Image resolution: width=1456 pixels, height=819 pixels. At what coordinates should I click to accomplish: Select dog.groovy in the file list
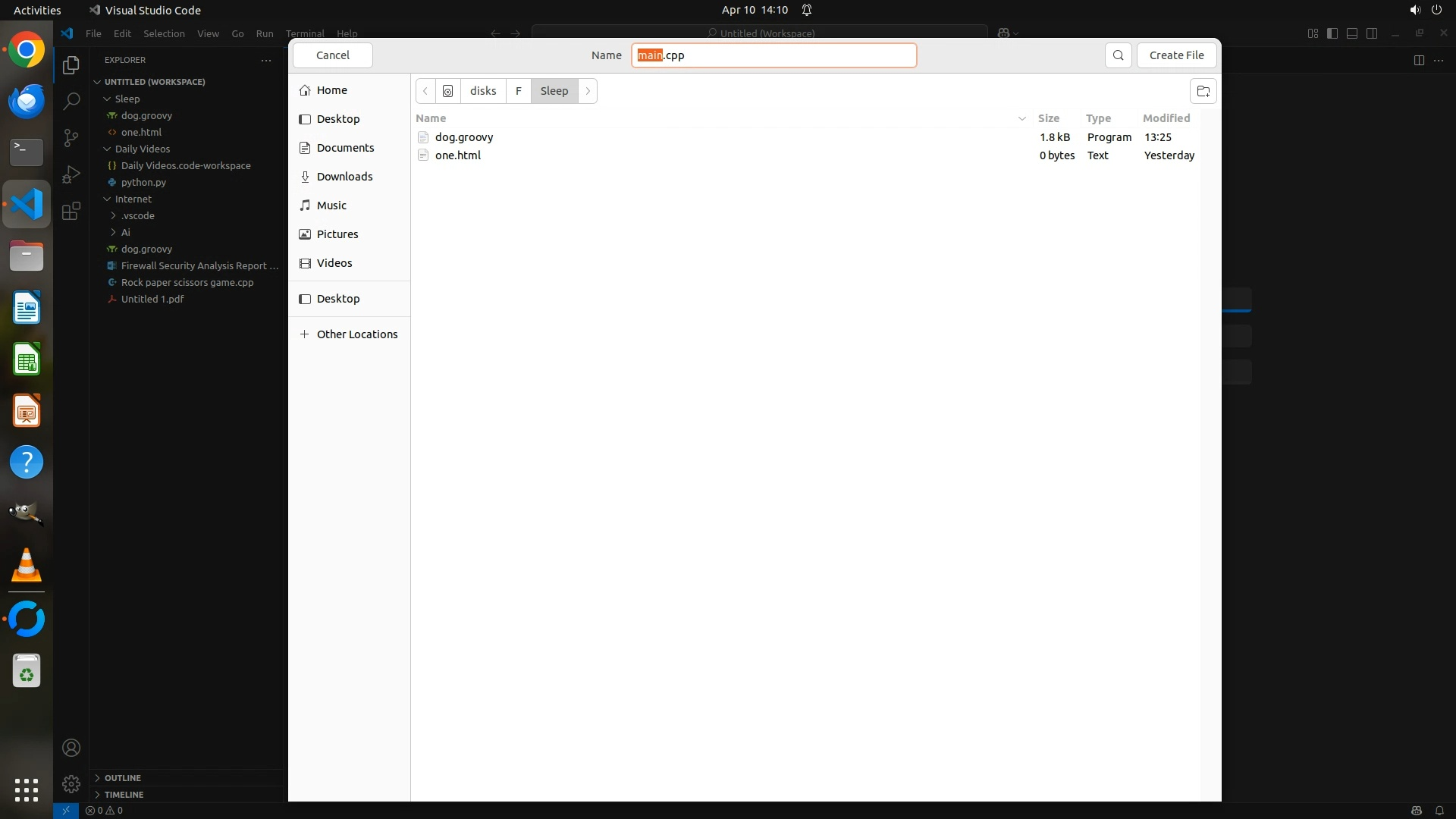[x=464, y=137]
